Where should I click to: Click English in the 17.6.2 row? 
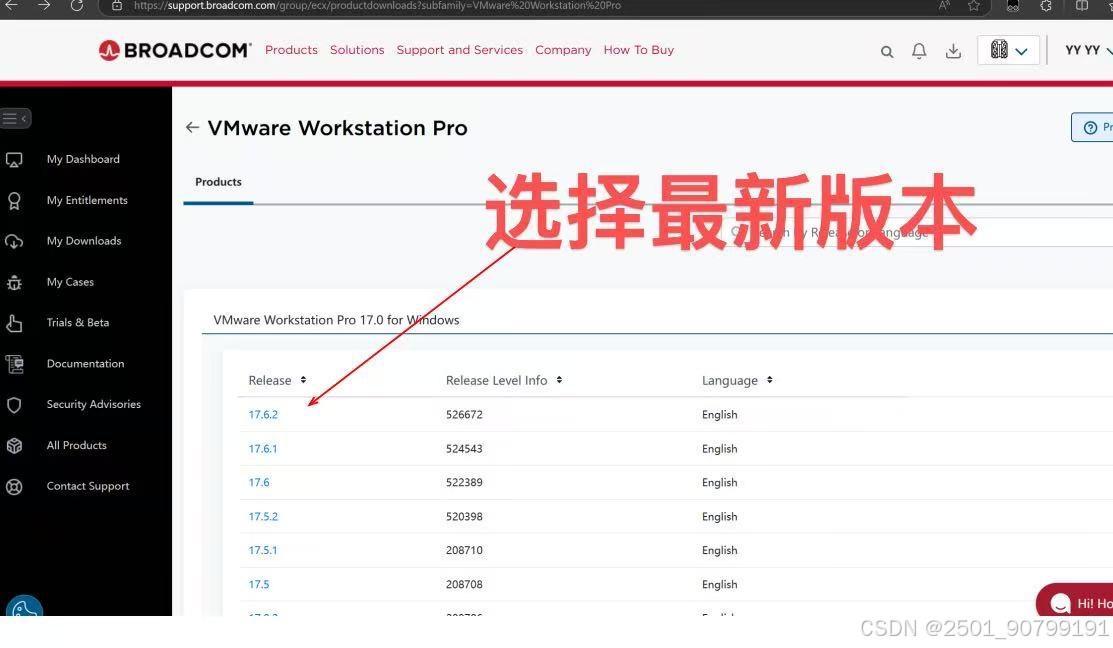click(x=720, y=414)
